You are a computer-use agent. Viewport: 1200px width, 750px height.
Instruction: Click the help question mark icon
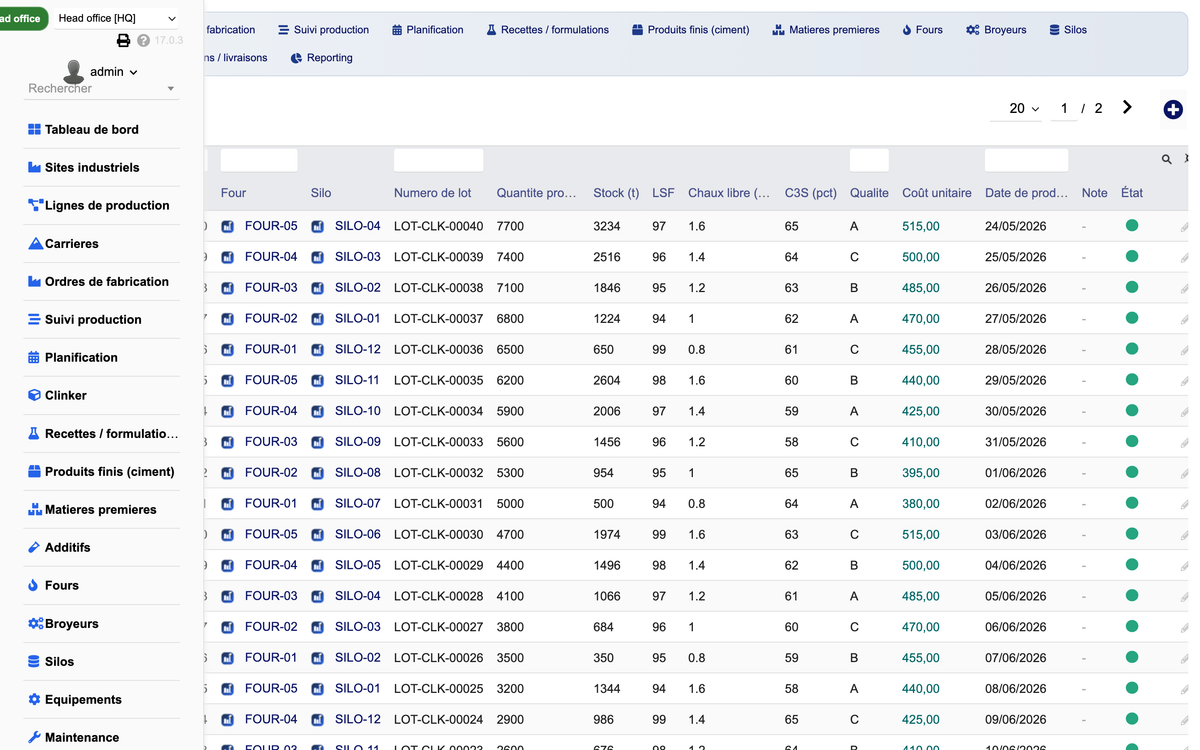(144, 41)
